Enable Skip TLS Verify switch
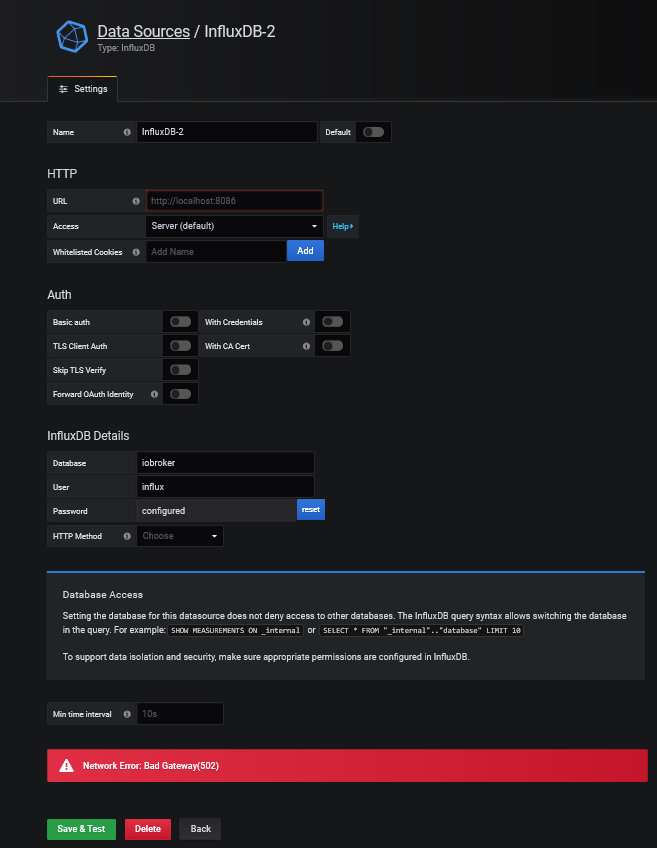Image resolution: width=657 pixels, height=848 pixels. (181, 370)
